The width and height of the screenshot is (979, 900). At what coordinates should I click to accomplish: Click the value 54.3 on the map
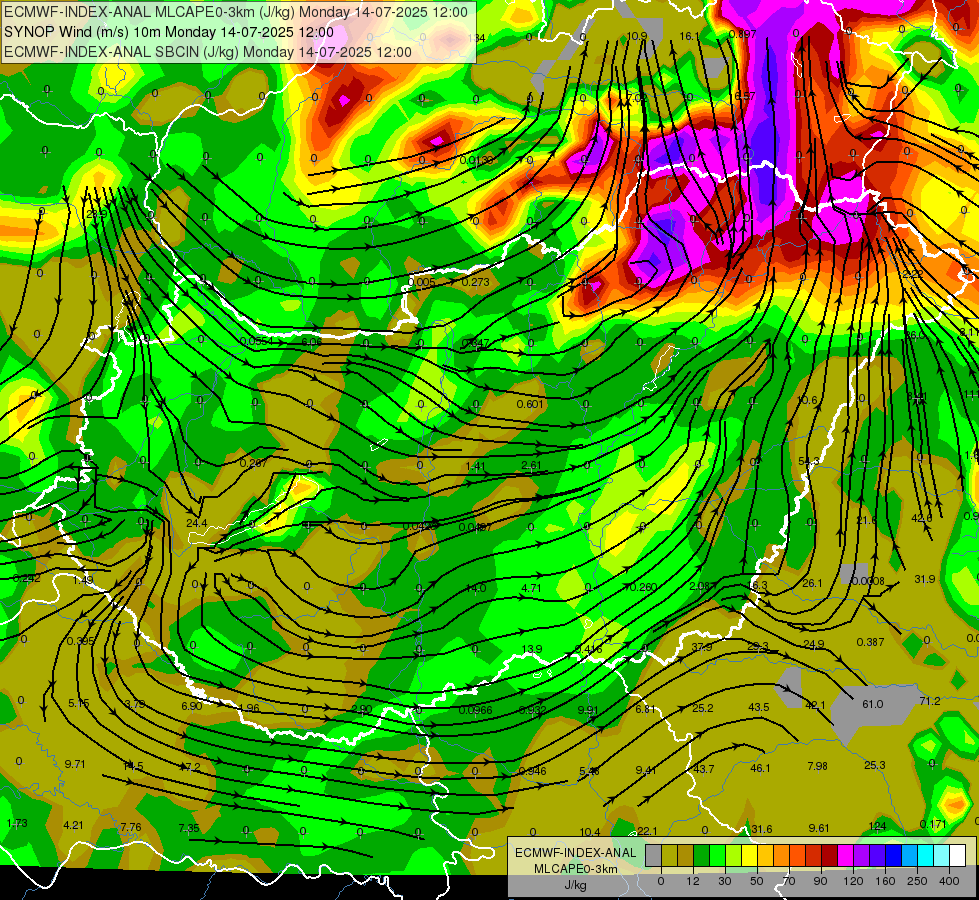[x=809, y=462]
